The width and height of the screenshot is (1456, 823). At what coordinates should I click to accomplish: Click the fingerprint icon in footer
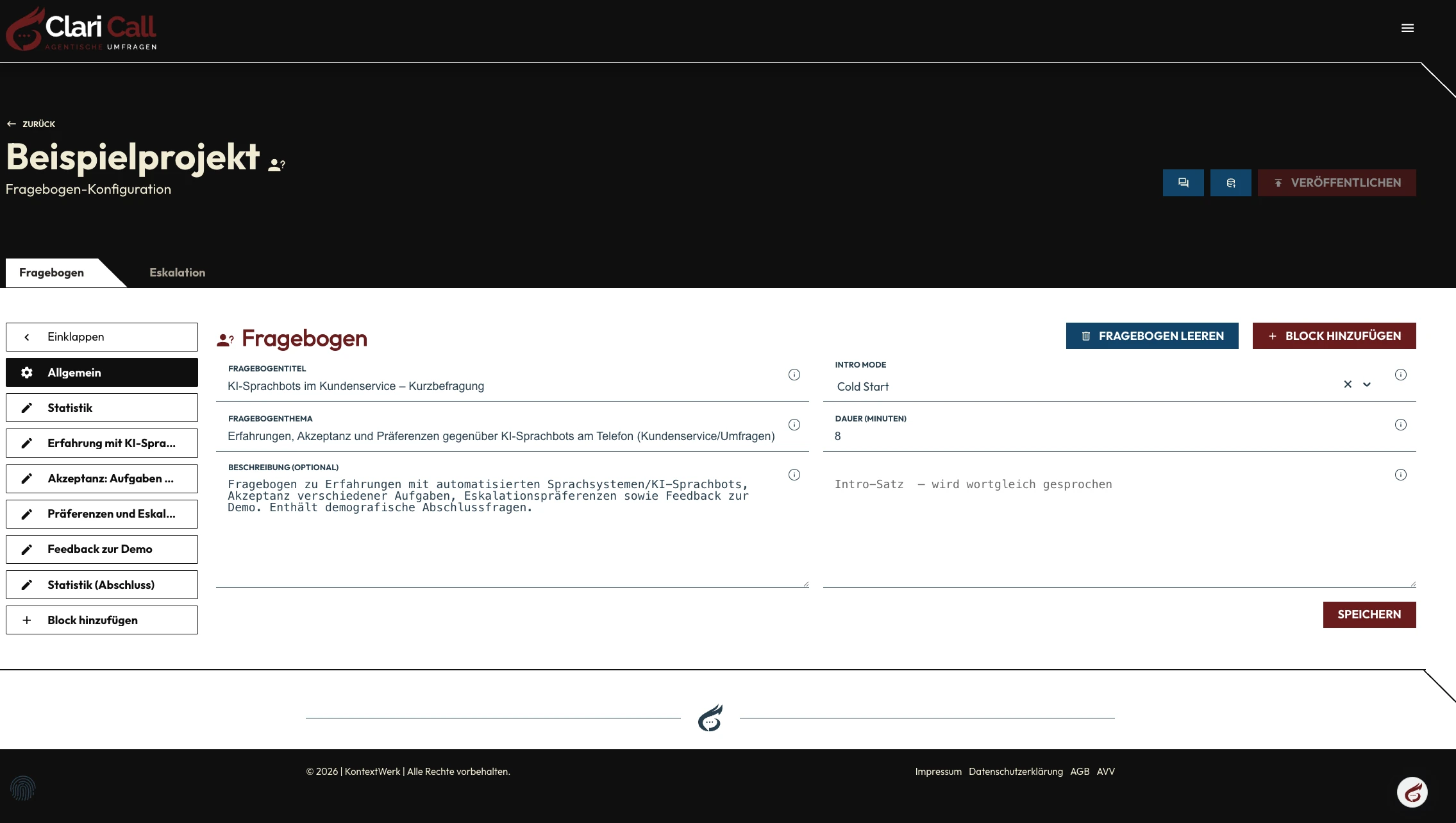[x=23, y=788]
